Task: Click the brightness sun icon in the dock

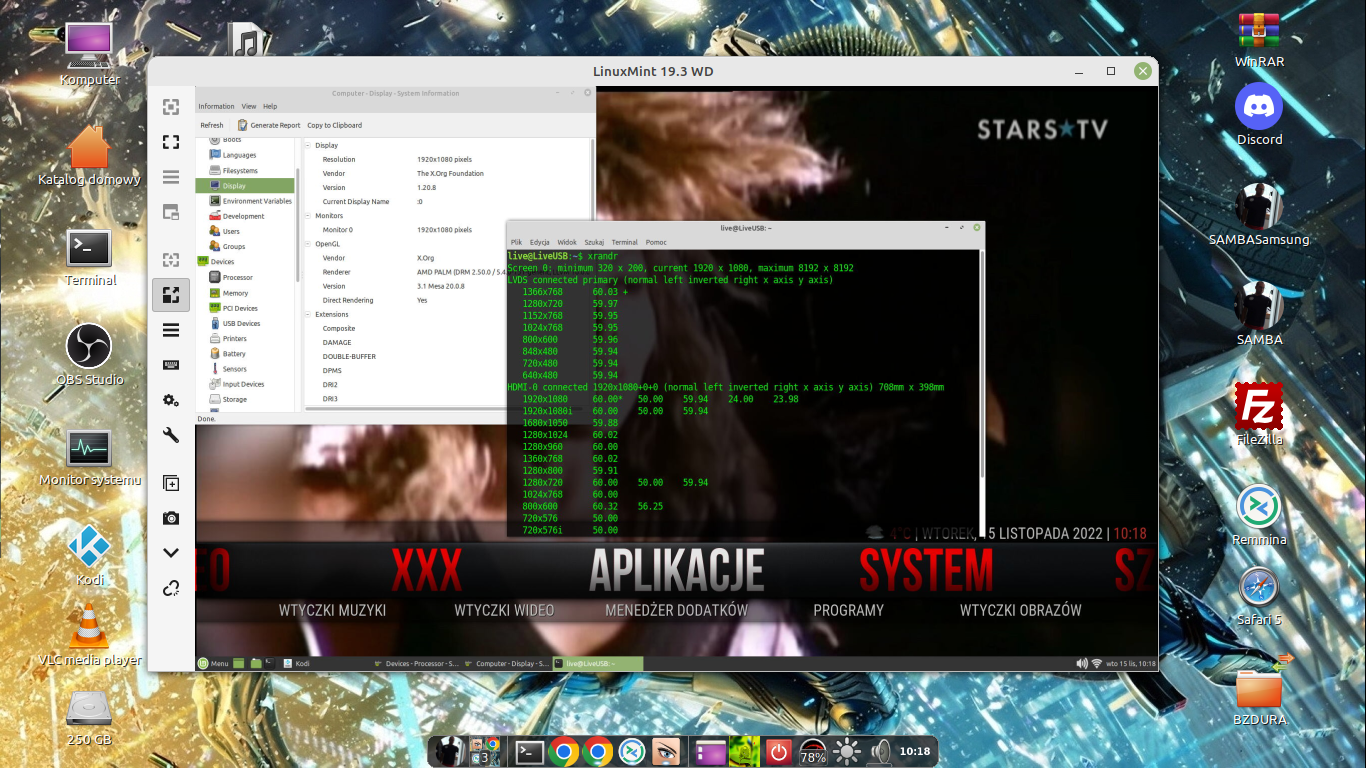Action: pyautogui.click(x=847, y=752)
